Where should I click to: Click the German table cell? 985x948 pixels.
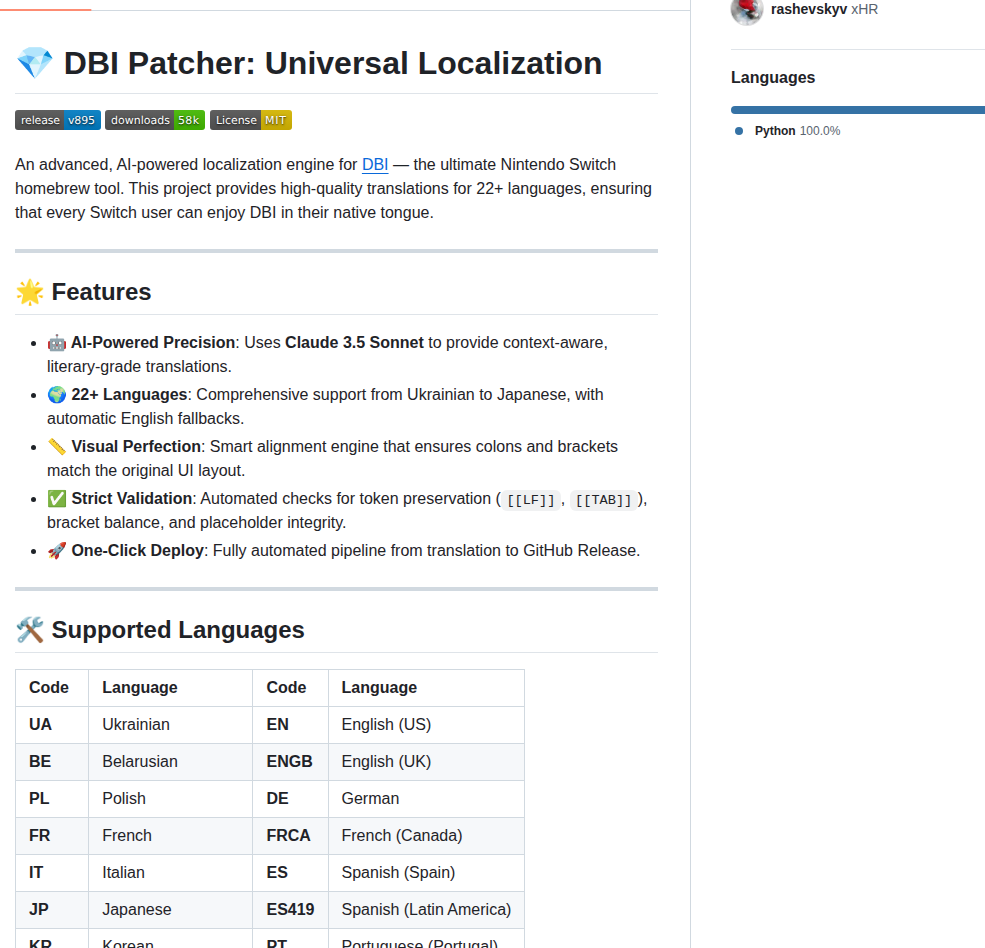(x=427, y=799)
